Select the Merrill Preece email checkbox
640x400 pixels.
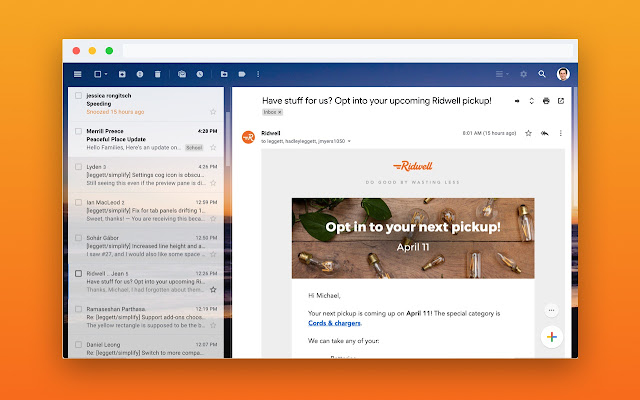coord(78,131)
